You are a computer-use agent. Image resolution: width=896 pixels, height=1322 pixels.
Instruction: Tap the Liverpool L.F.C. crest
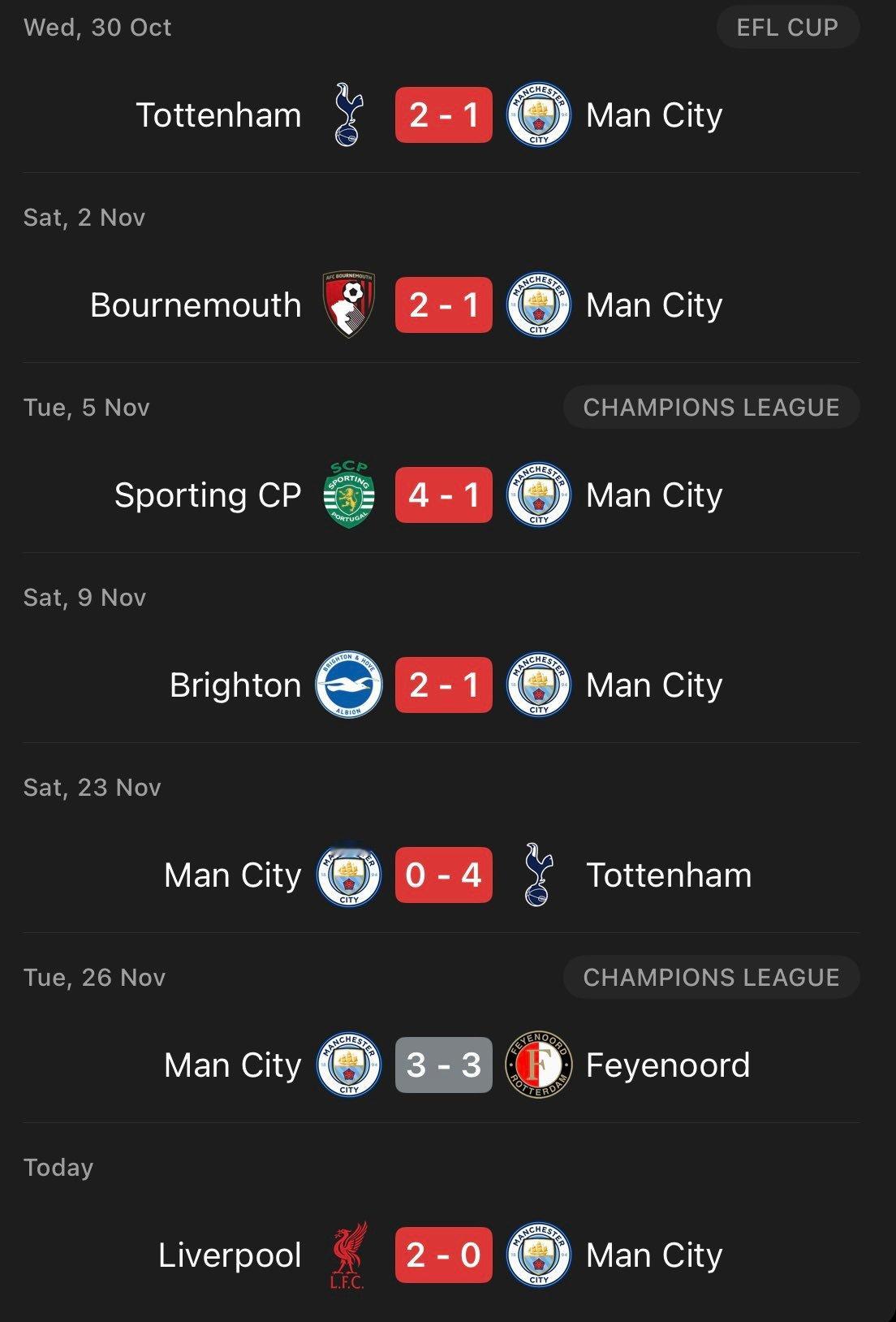348,1255
